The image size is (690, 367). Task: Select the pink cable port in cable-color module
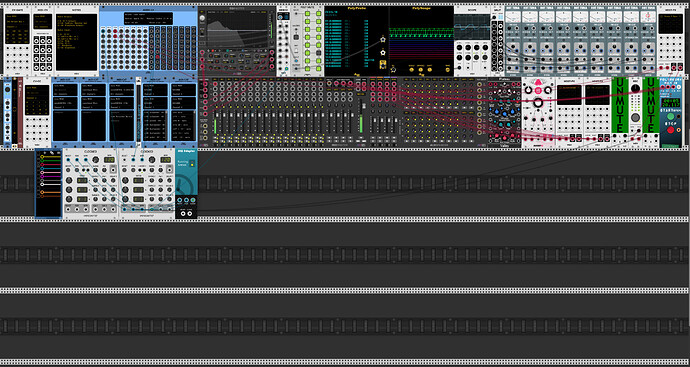(x=42, y=172)
